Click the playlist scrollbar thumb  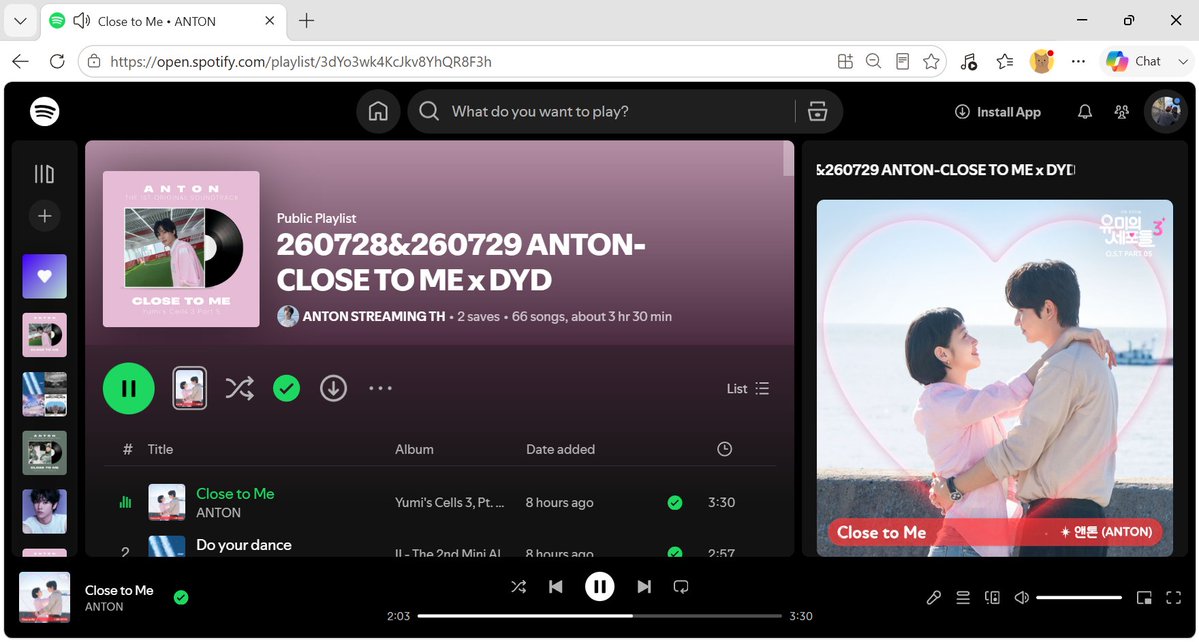click(788, 159)
